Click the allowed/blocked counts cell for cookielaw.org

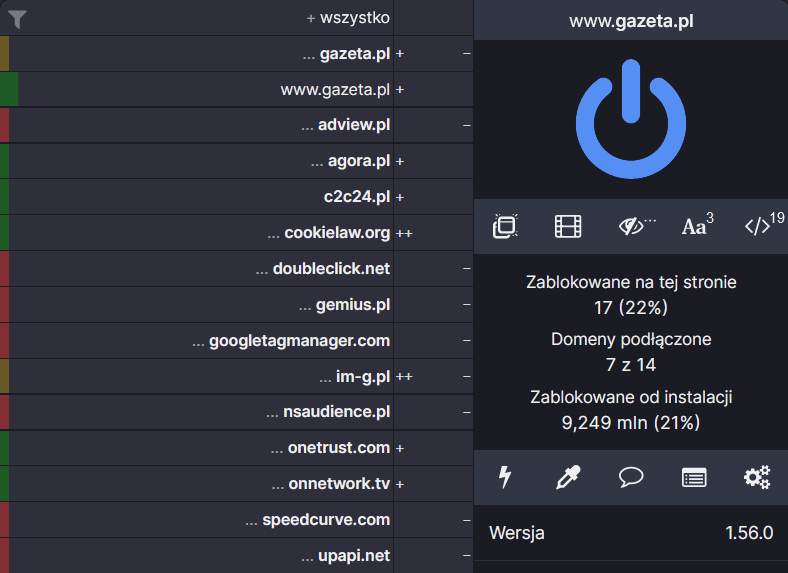pyautogui.click(x=433, y=233)
